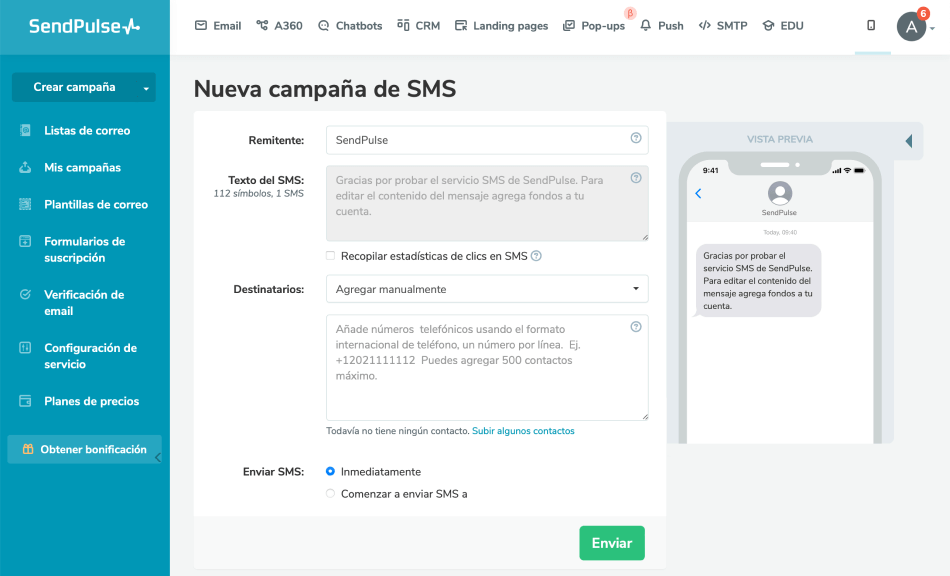Screen dimensions: 950x576
Task: Go to Configuración de servicio
Action: tap(90, 356)
